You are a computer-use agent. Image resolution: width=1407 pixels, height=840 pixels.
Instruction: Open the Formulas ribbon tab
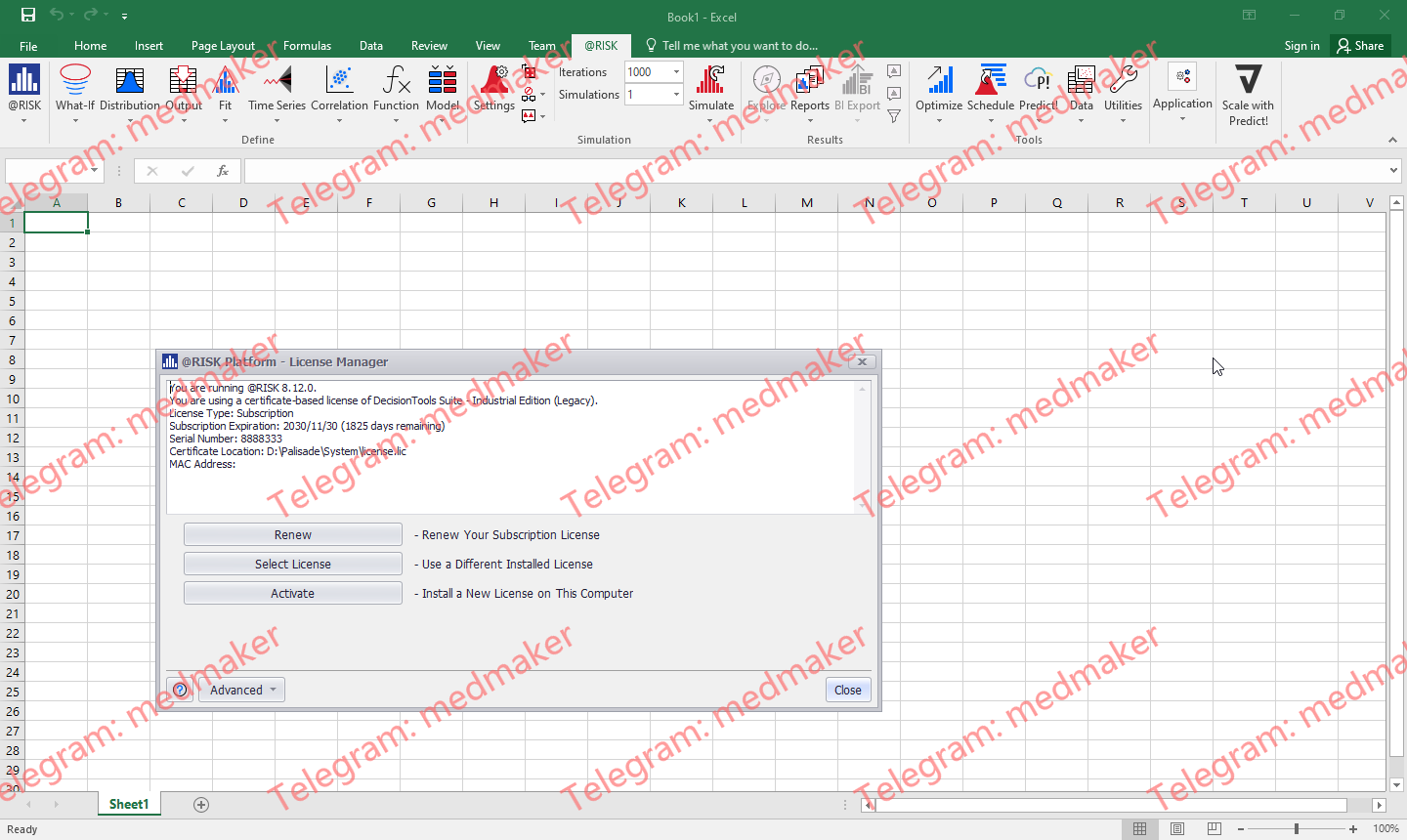tap(307, 45)
